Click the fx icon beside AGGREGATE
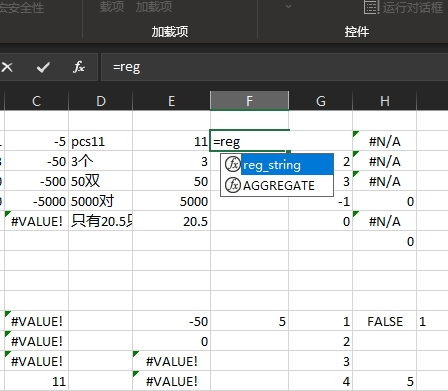 tap(233, 185)
